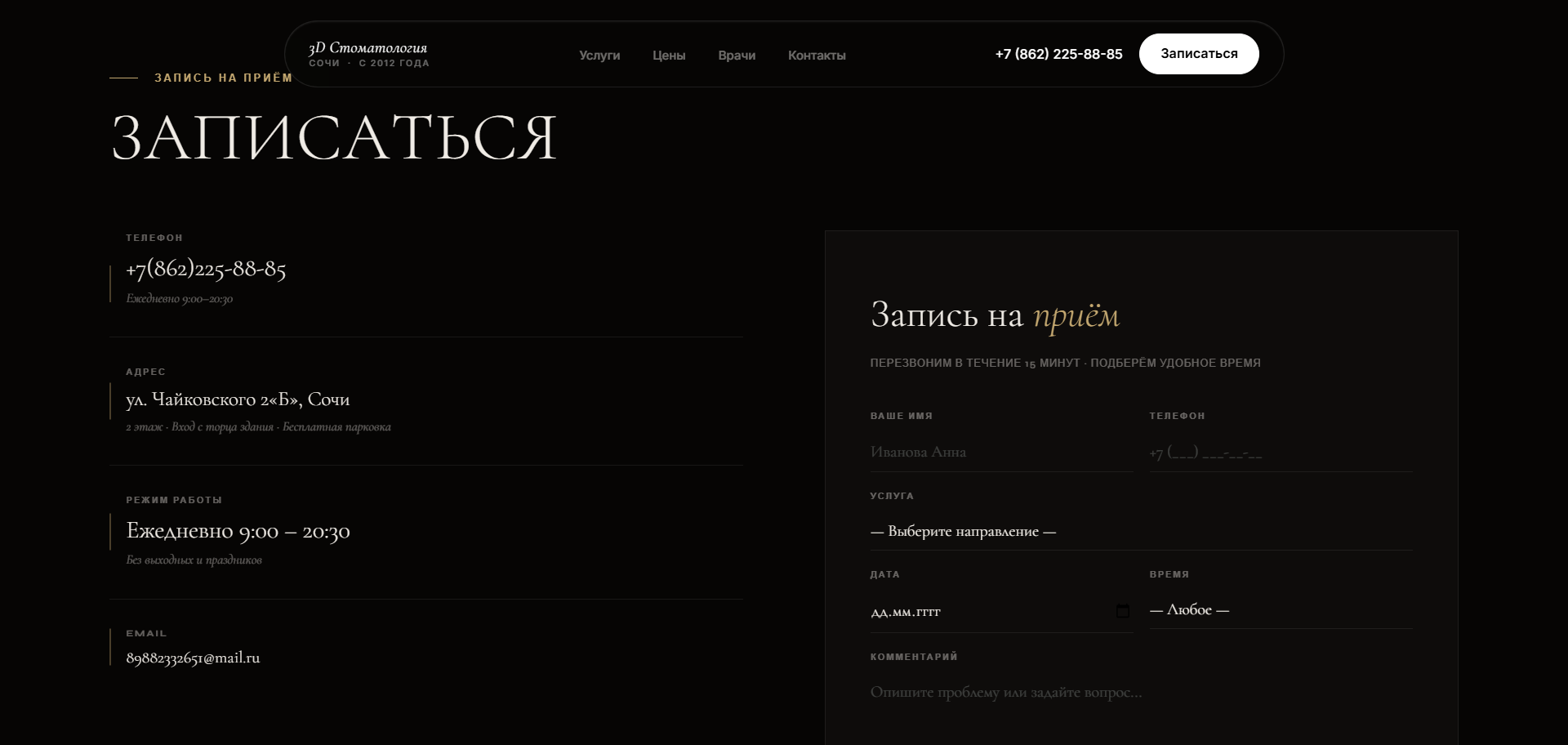The width and height of the screenshot is (1568, 745).
Task: Focus the Телефон input field in form
Action: coord(1281,452)
